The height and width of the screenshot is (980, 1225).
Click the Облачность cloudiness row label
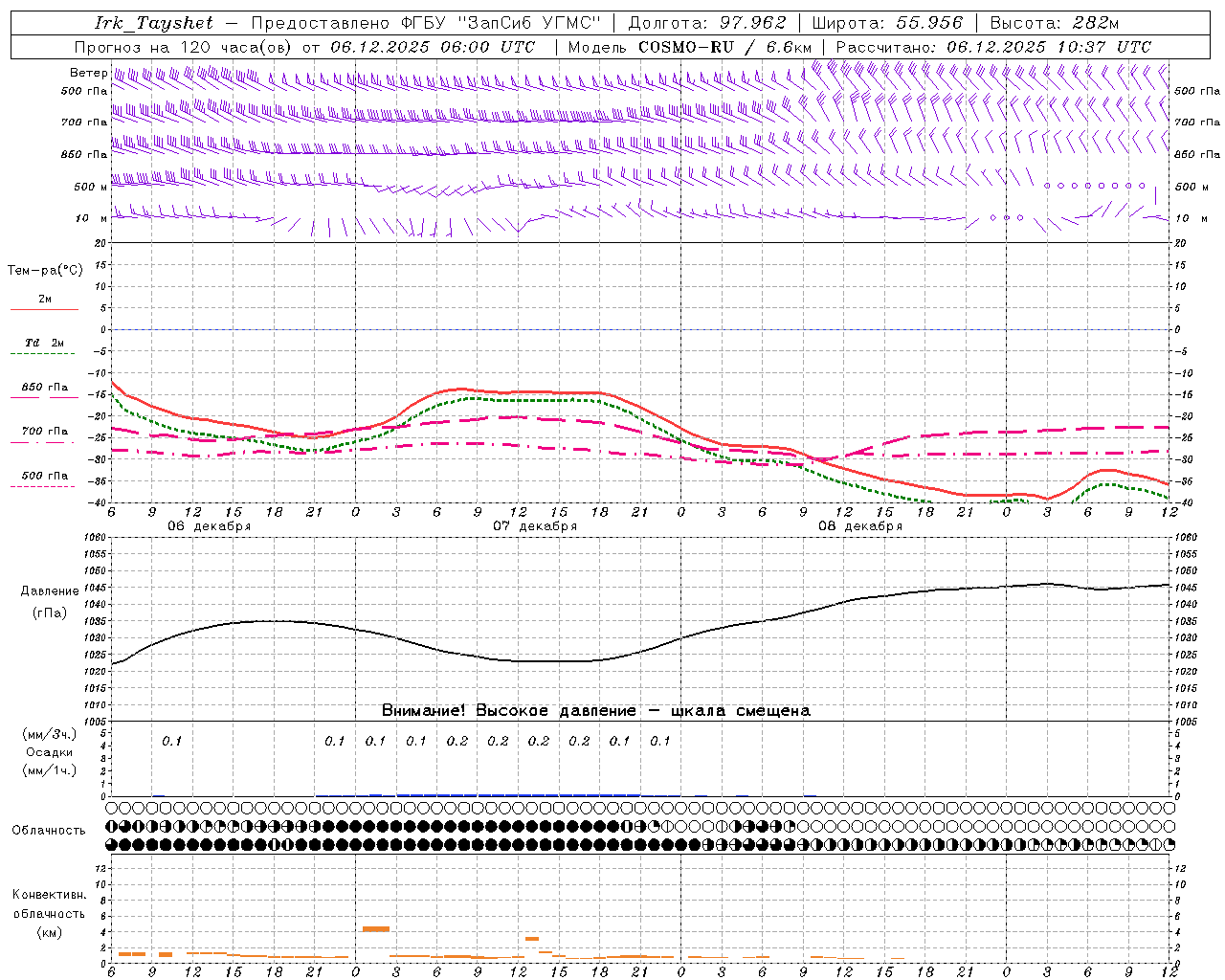(x=49, y=831)
